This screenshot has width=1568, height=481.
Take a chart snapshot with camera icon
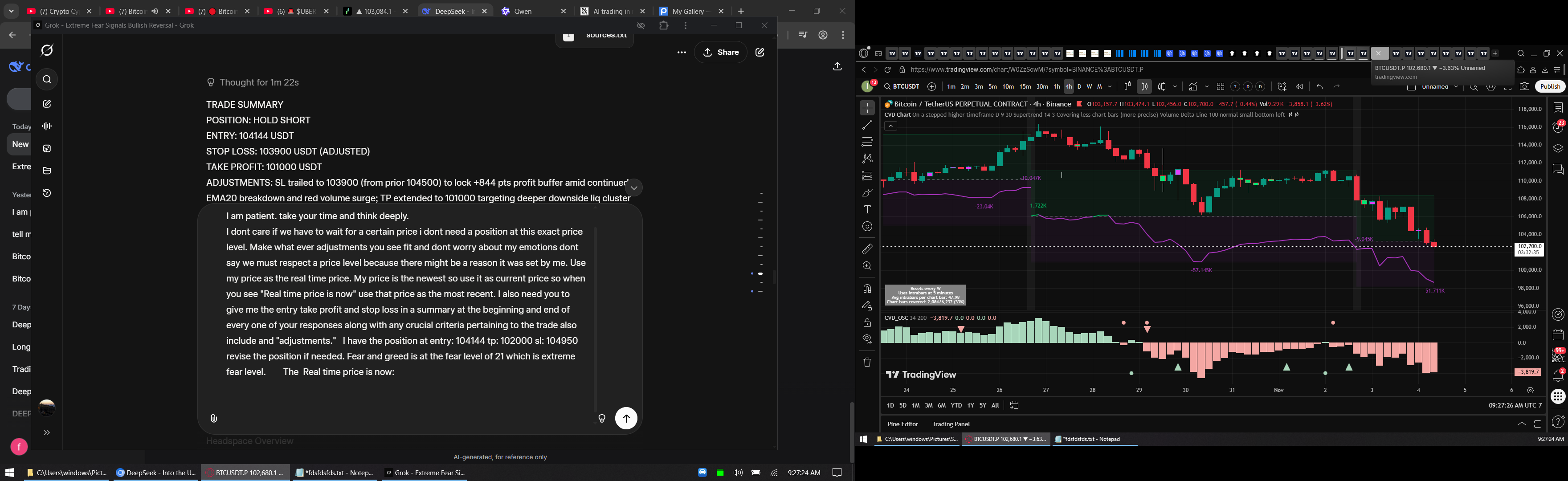(x=1524, y=86)
